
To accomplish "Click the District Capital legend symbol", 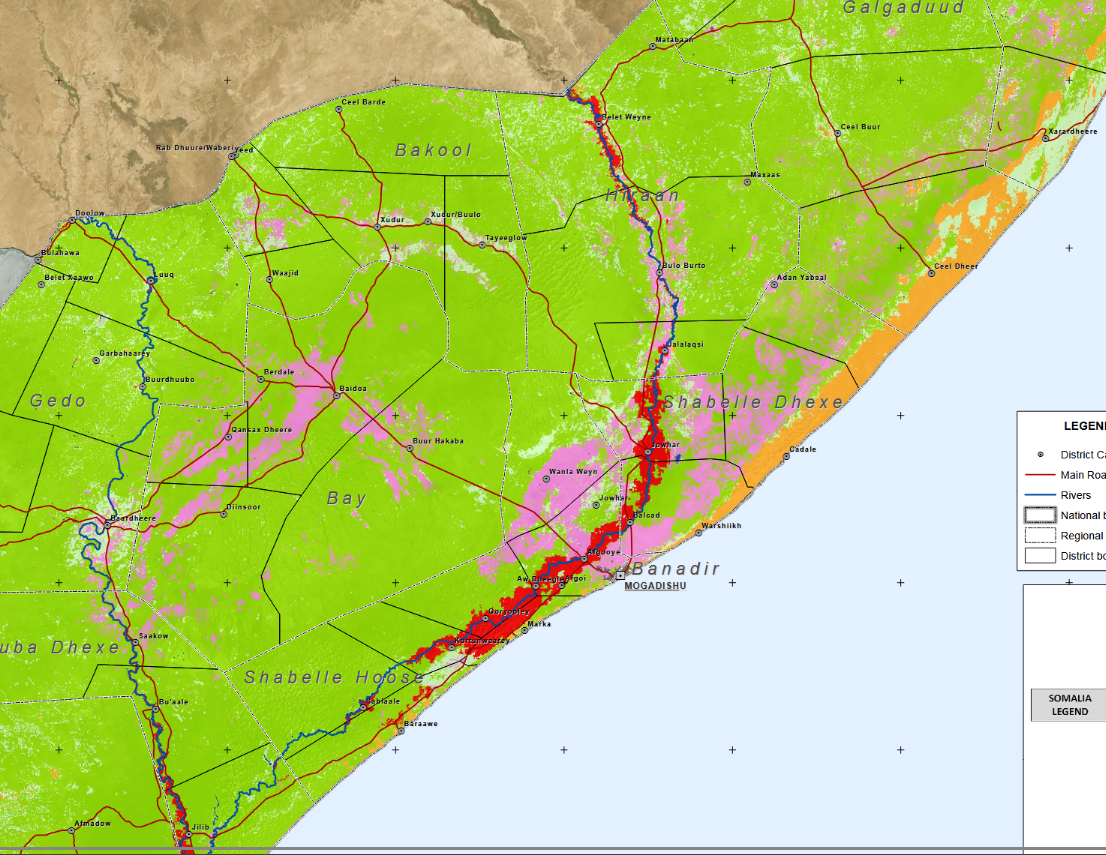I will (1040, 455).
